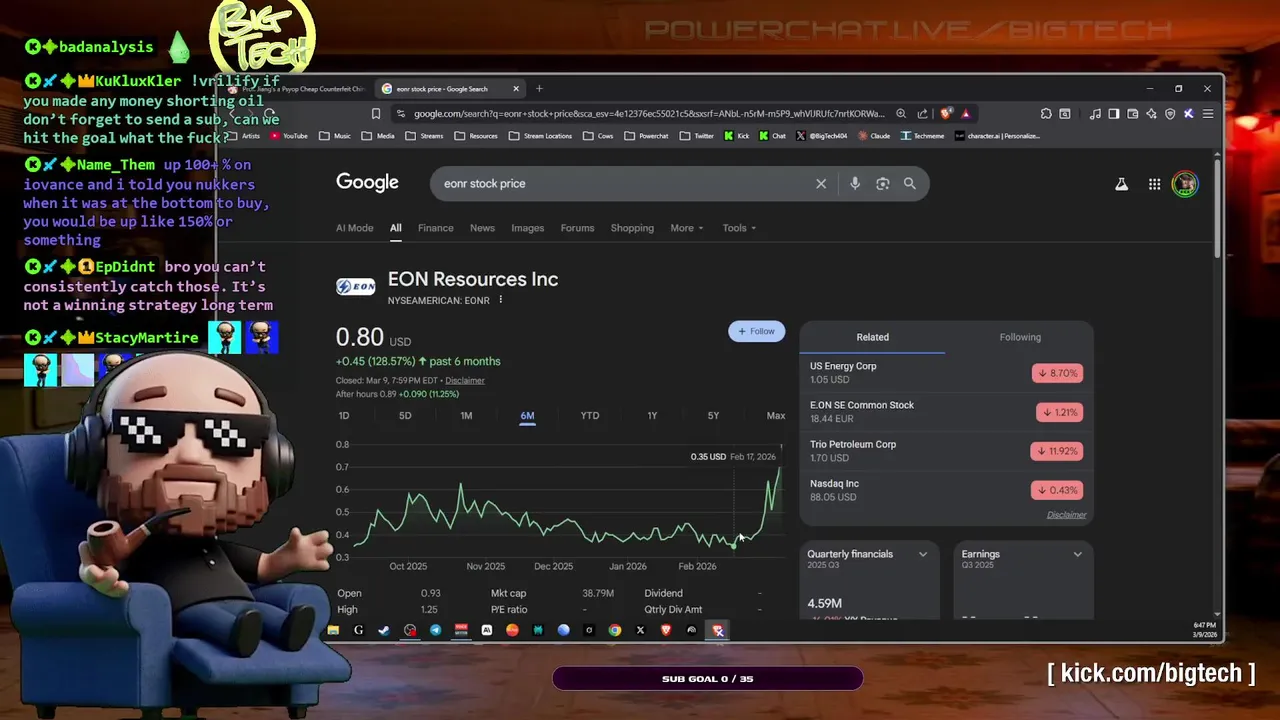Open the Stream Locations bookmark folder

[x=539, y=136]
